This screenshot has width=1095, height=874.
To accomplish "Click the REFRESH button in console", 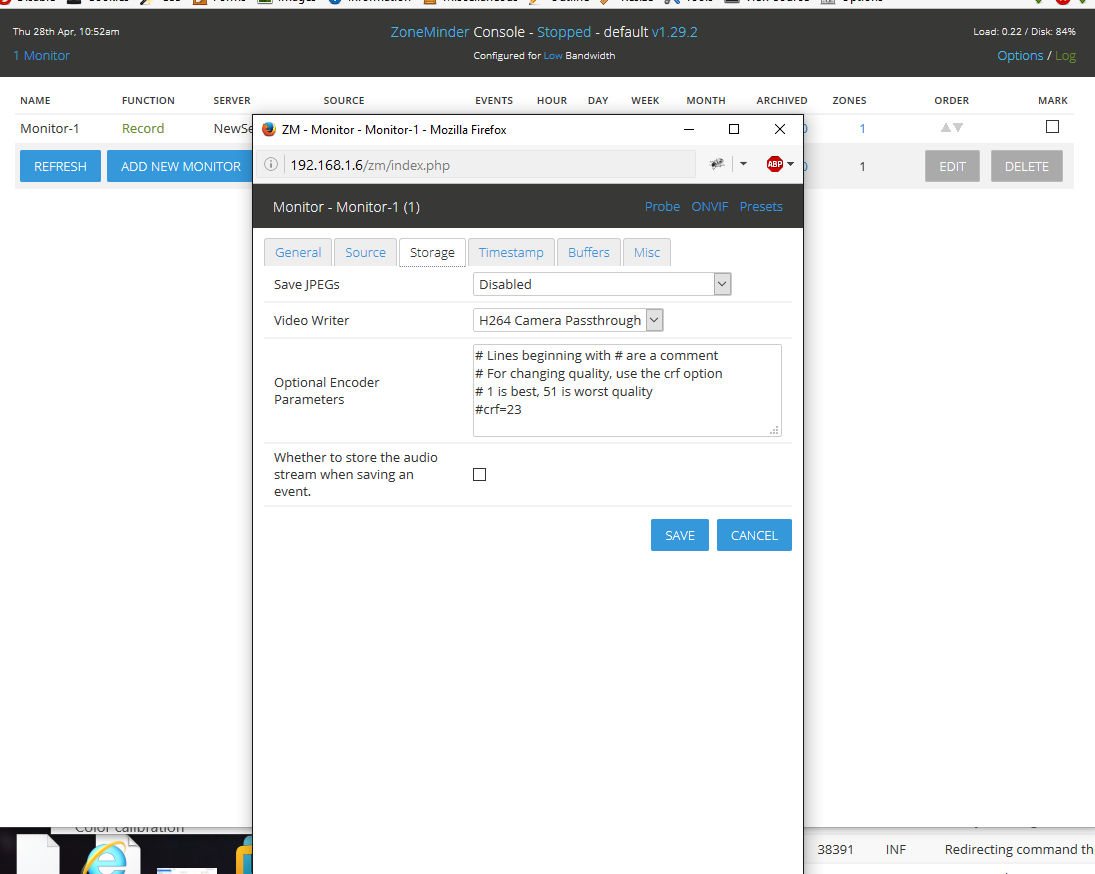I will 60,166.
